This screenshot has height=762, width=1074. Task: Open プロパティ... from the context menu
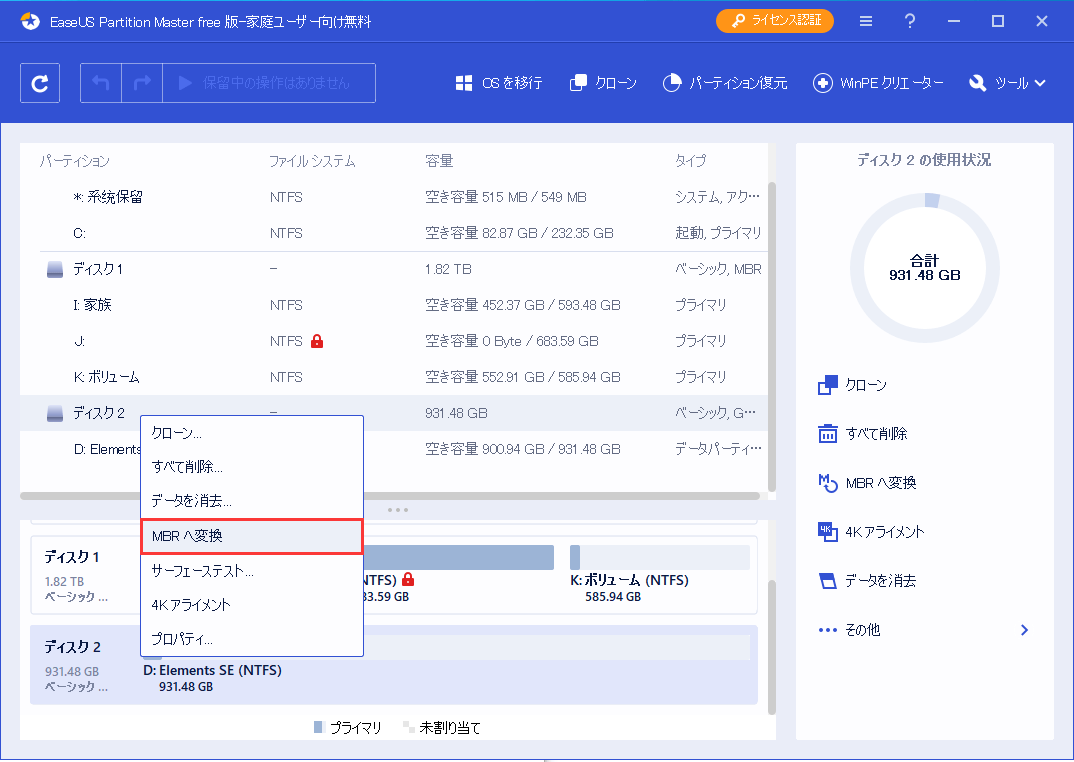[251, 639]
